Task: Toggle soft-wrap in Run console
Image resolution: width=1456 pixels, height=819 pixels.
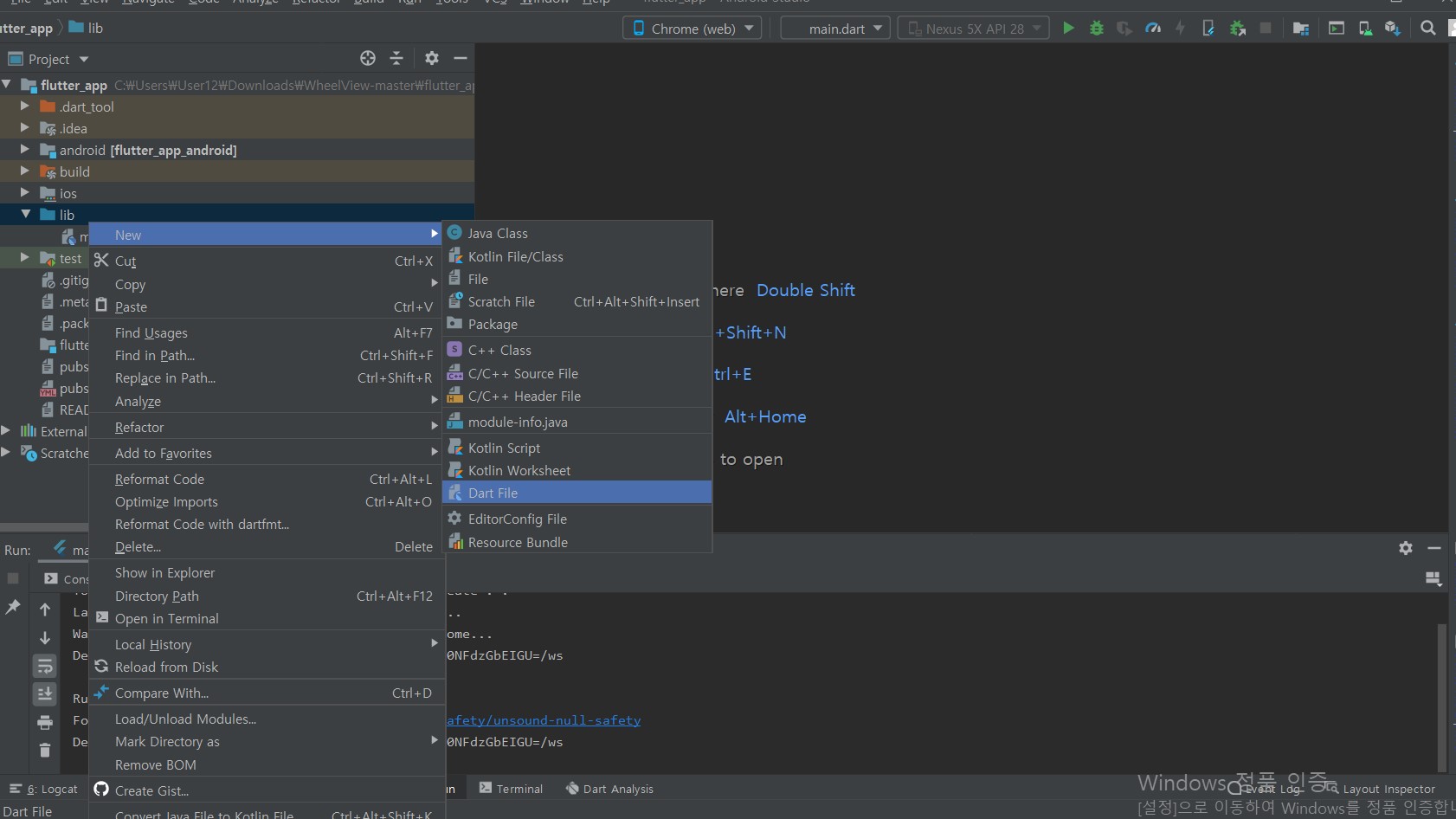Action: 45,666
